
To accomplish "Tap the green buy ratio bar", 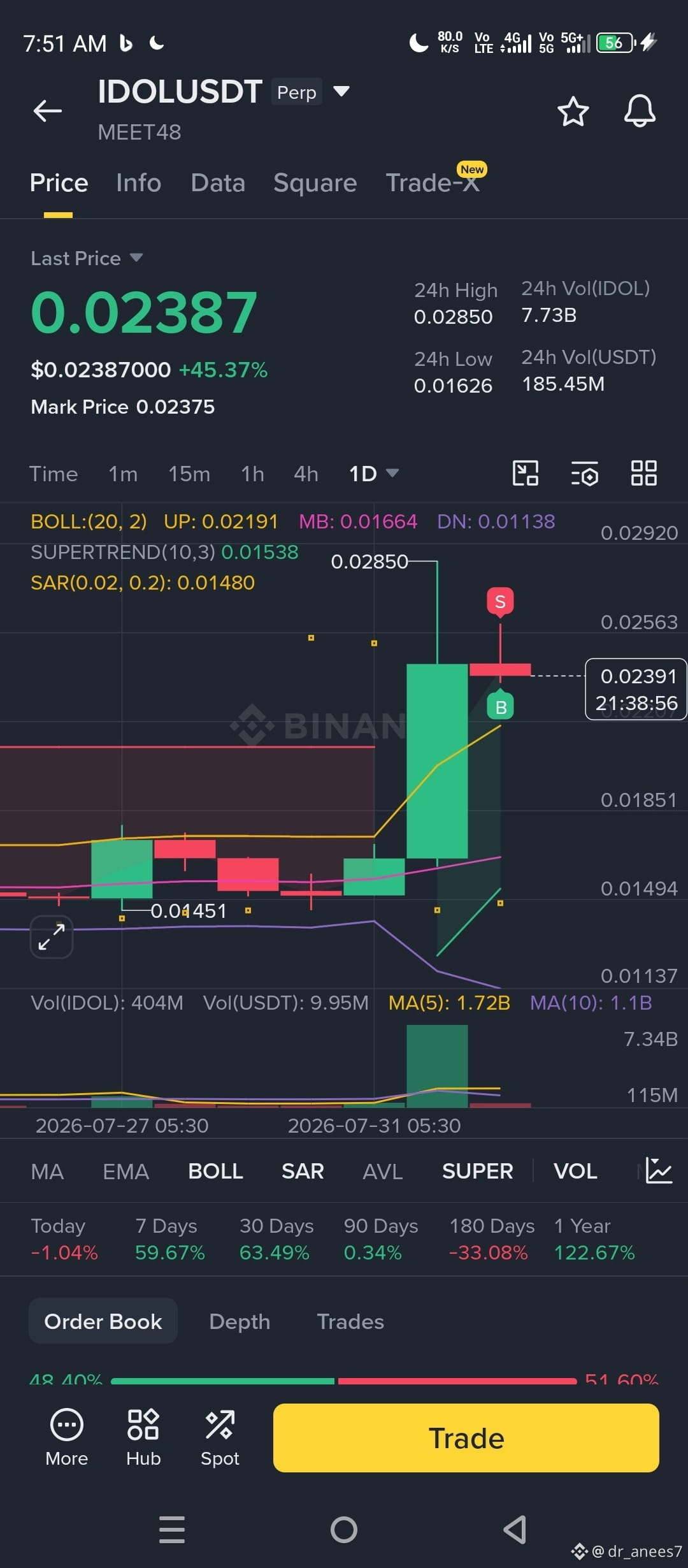I will (222, 1381).
